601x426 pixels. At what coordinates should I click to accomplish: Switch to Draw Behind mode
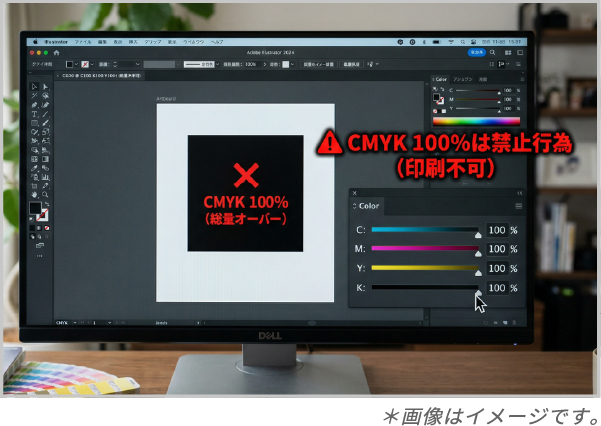point(39,237)
